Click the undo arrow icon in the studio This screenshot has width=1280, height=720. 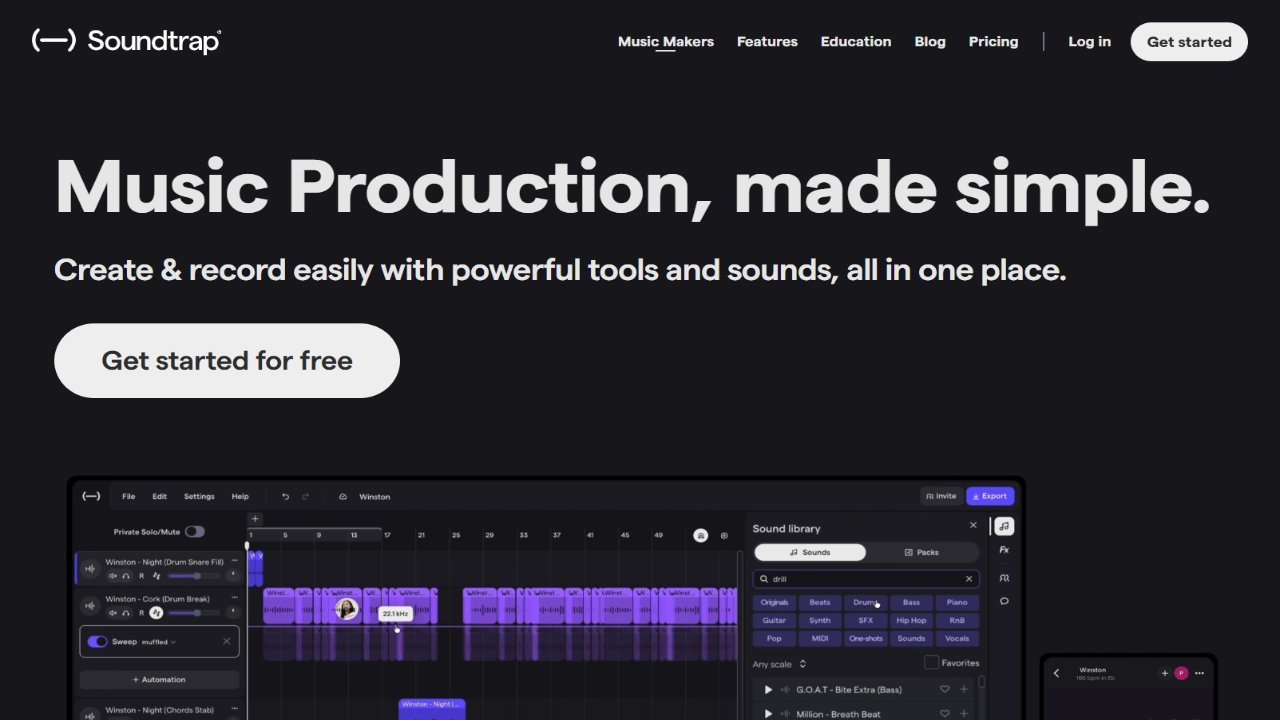[285, 496]
